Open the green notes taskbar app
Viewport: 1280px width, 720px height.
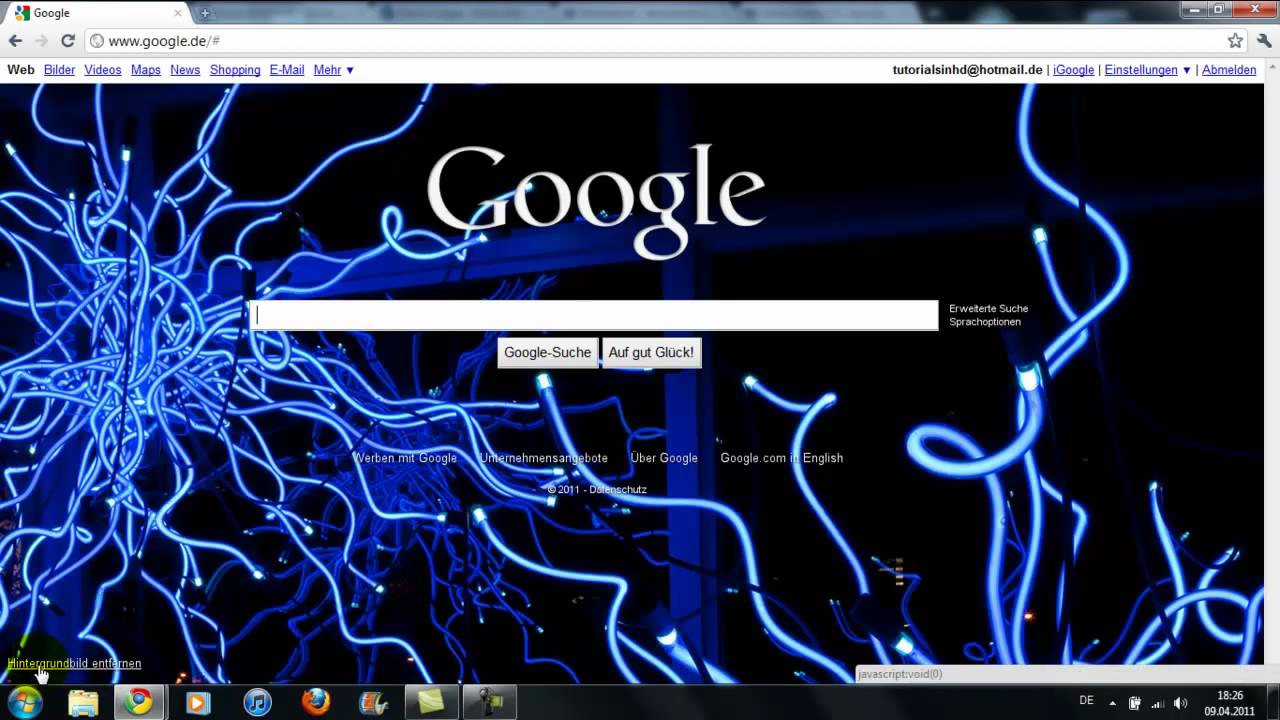point(431,702)
